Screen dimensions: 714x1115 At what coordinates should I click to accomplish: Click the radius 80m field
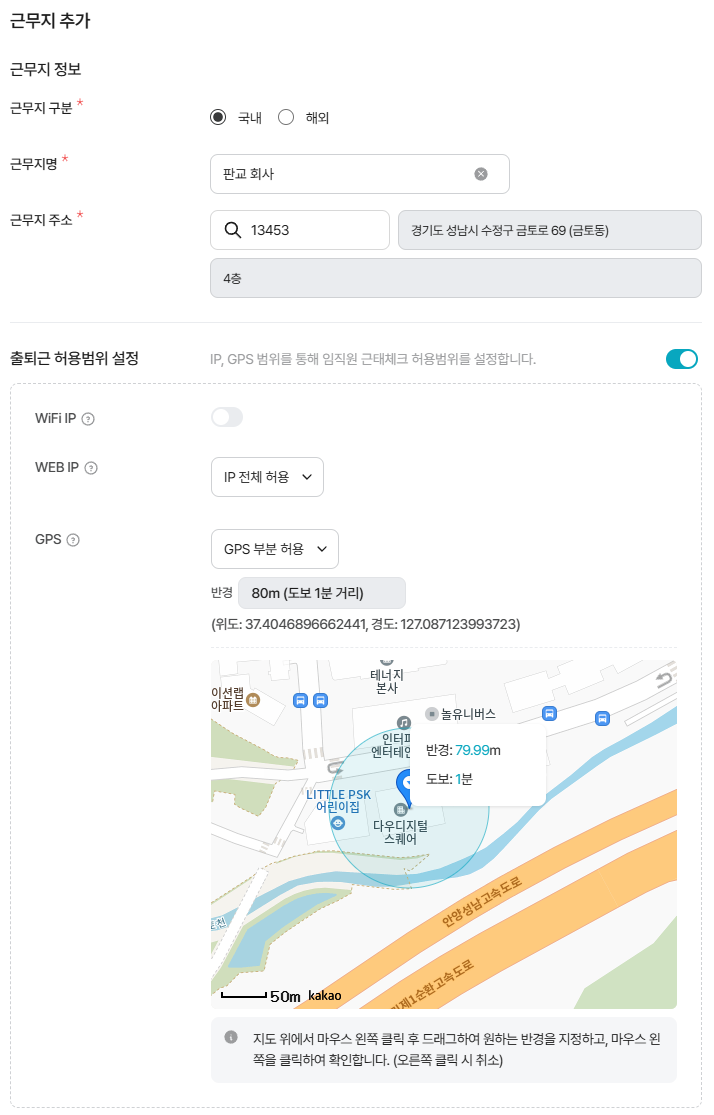[x=321, y=593]
